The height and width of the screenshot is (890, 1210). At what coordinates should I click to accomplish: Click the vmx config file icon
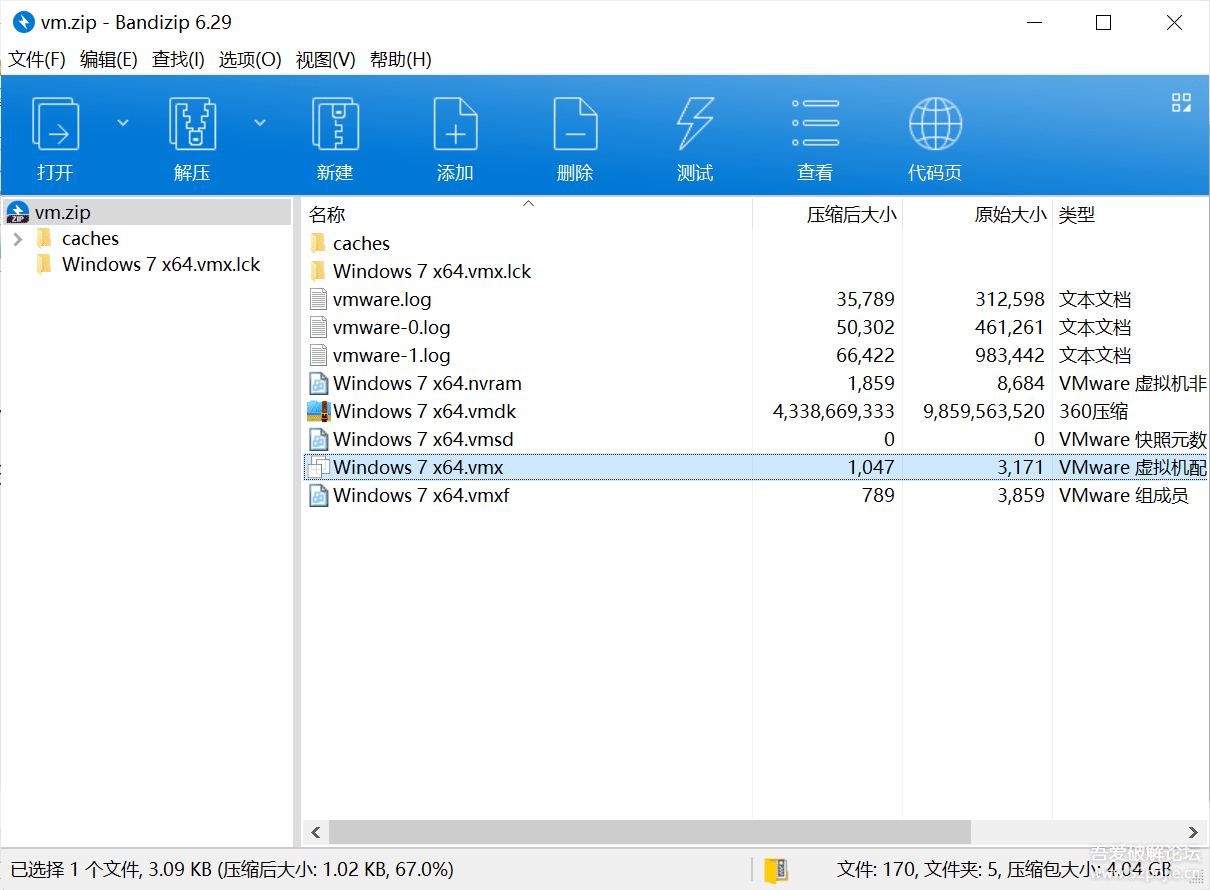[x=318, y=467]
